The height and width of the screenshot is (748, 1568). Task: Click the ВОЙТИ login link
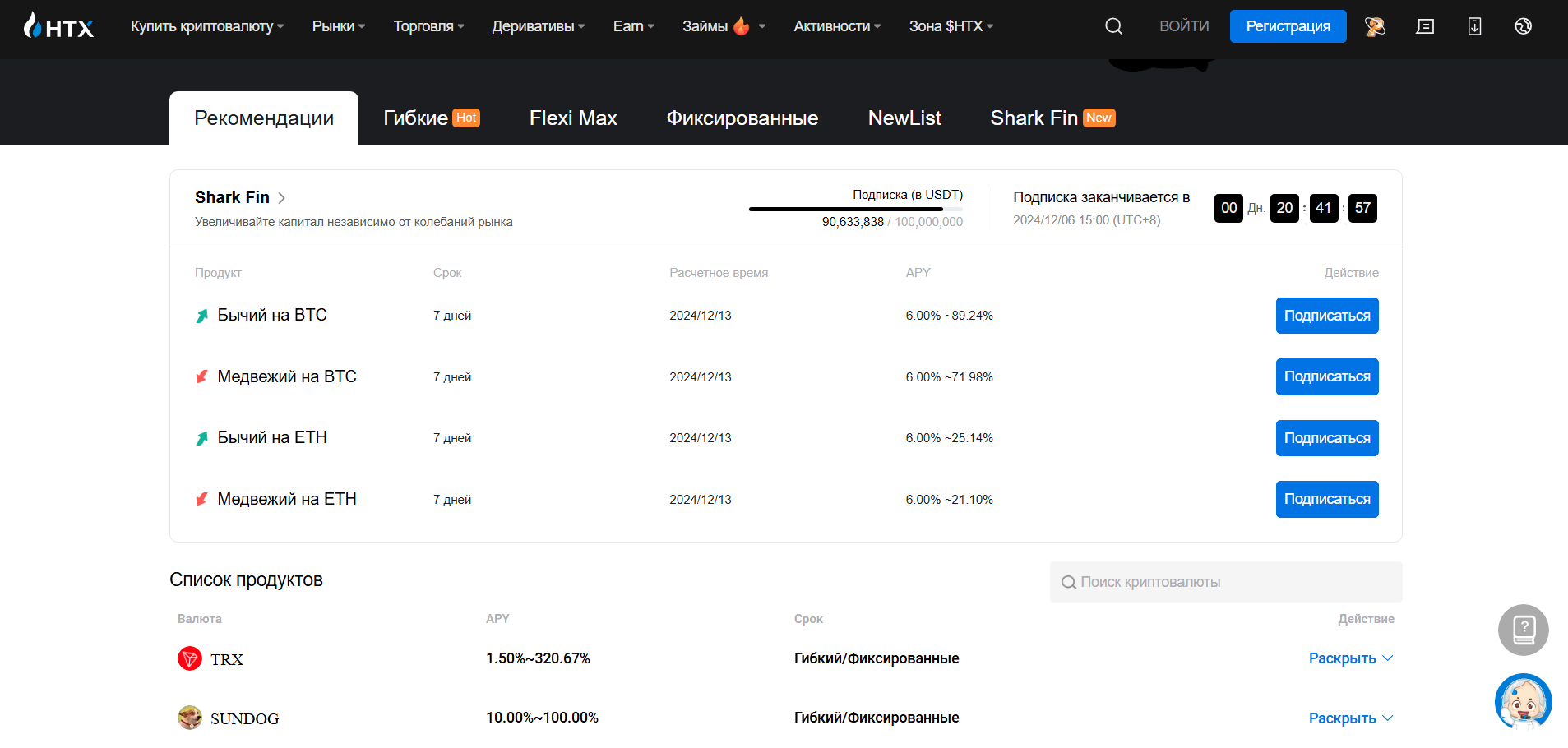pyautogui.click(x=1184, y=26)
